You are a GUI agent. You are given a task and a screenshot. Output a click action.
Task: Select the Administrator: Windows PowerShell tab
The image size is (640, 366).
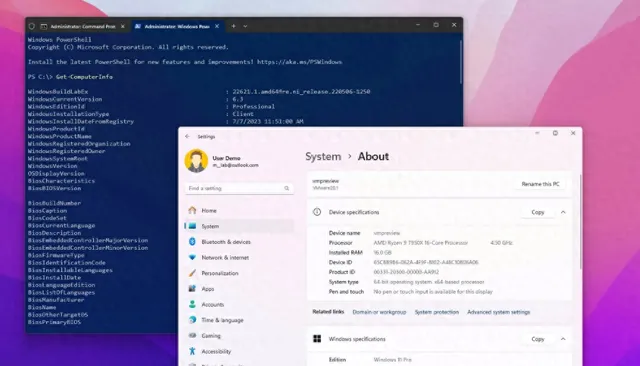point(177,26)
